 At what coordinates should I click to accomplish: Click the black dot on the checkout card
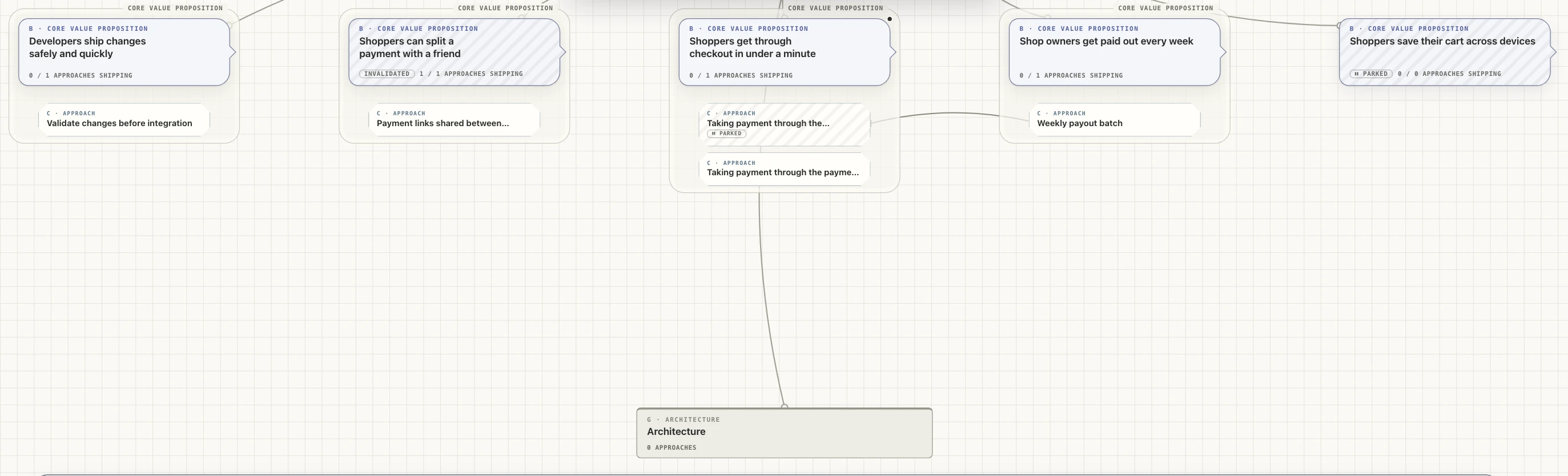(x=889, y=19)
